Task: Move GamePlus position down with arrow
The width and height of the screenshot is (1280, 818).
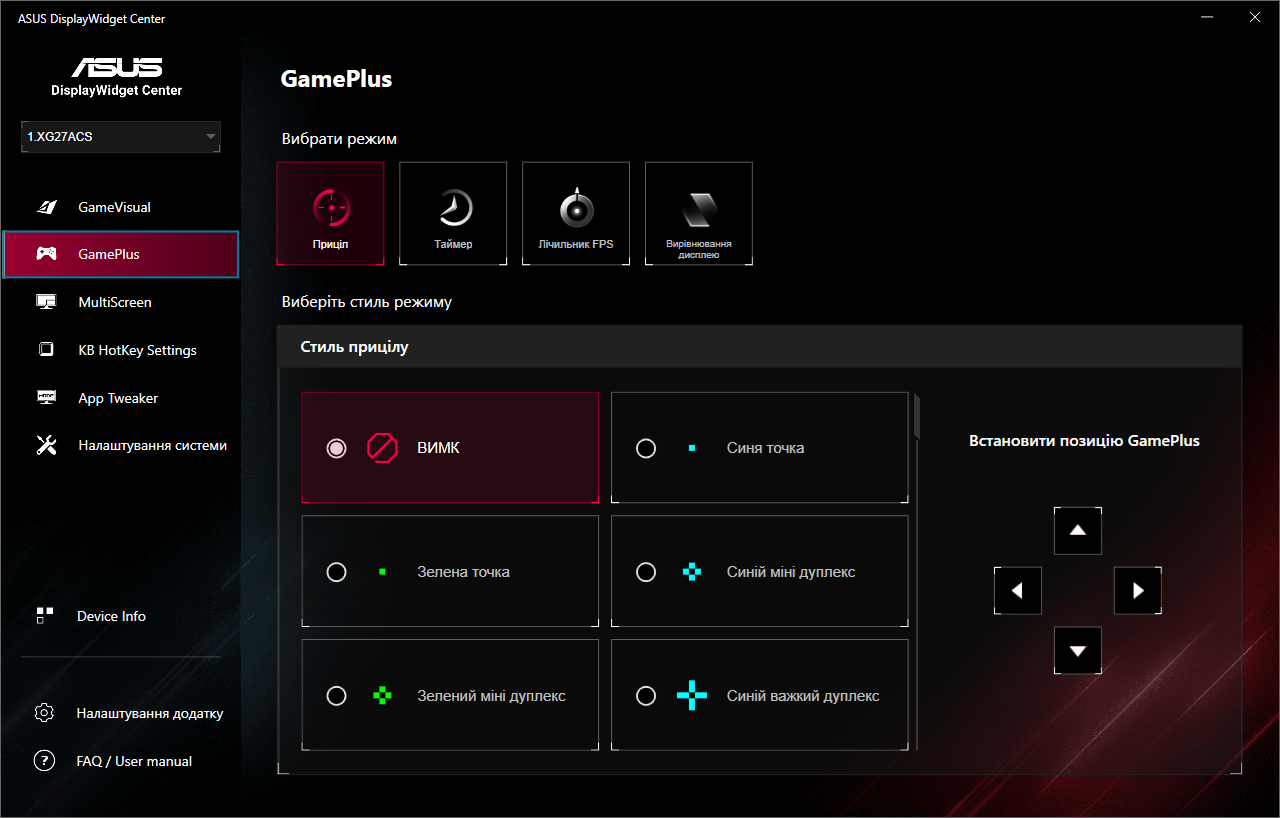Action: (1078, 651)
